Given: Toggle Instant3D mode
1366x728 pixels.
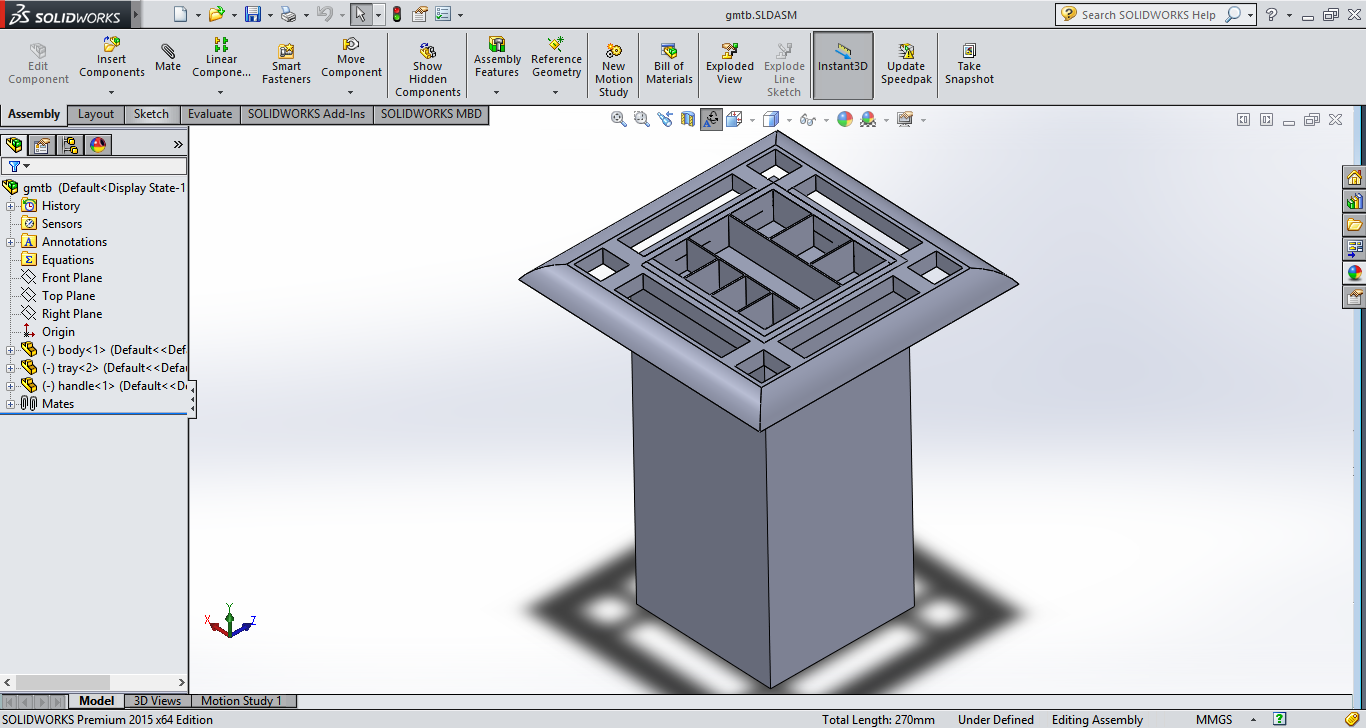Looking at the screenshot, I should click(843, 65).
